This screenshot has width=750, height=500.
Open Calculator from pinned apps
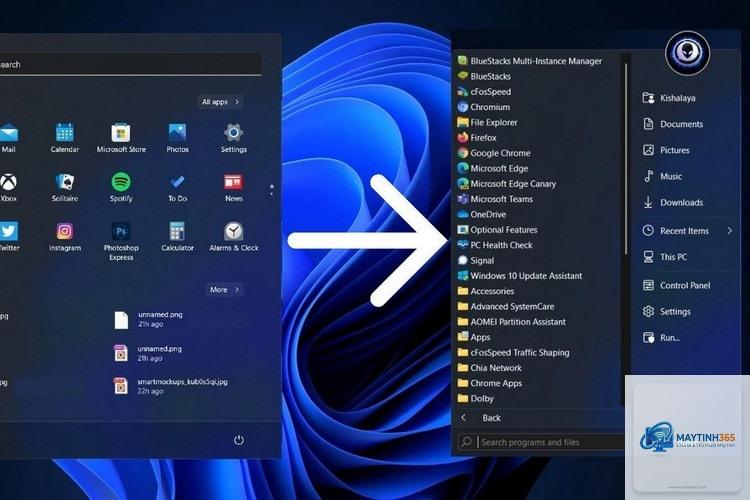(x=177, y=237)
